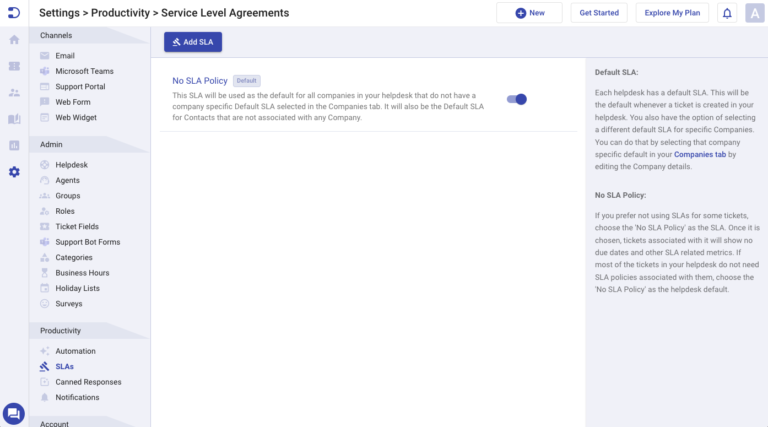Click the app logo icon in top-left
768x427 pixels.
(14, 13)
